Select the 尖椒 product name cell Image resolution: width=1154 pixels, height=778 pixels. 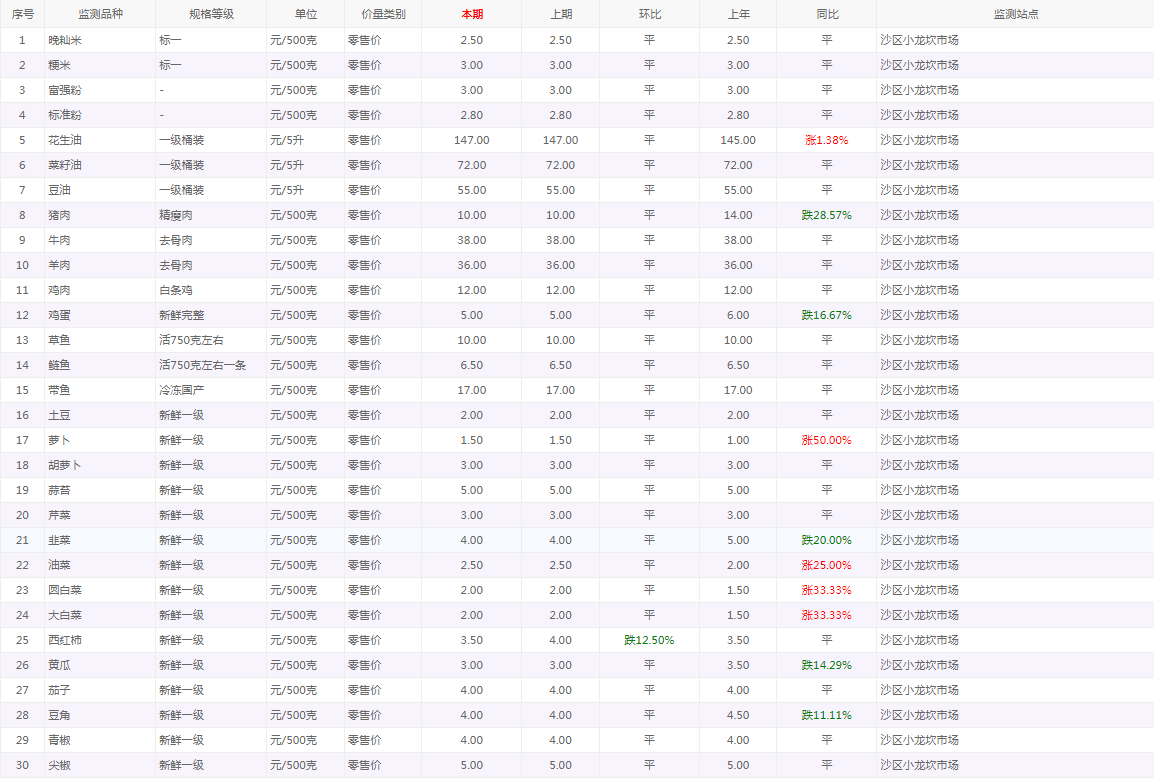[59, 765]
